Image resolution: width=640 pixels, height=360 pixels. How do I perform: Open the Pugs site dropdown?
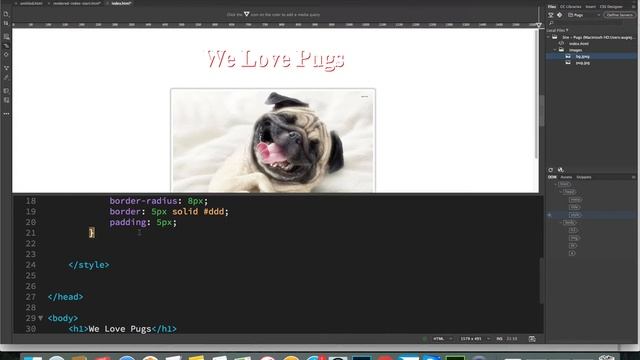tap(584, 15)
